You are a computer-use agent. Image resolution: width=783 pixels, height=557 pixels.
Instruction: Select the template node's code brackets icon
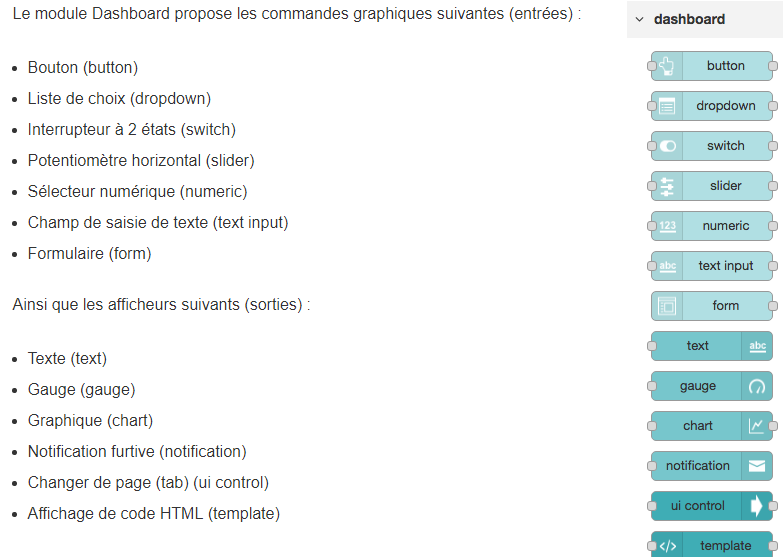click(668, 546)
